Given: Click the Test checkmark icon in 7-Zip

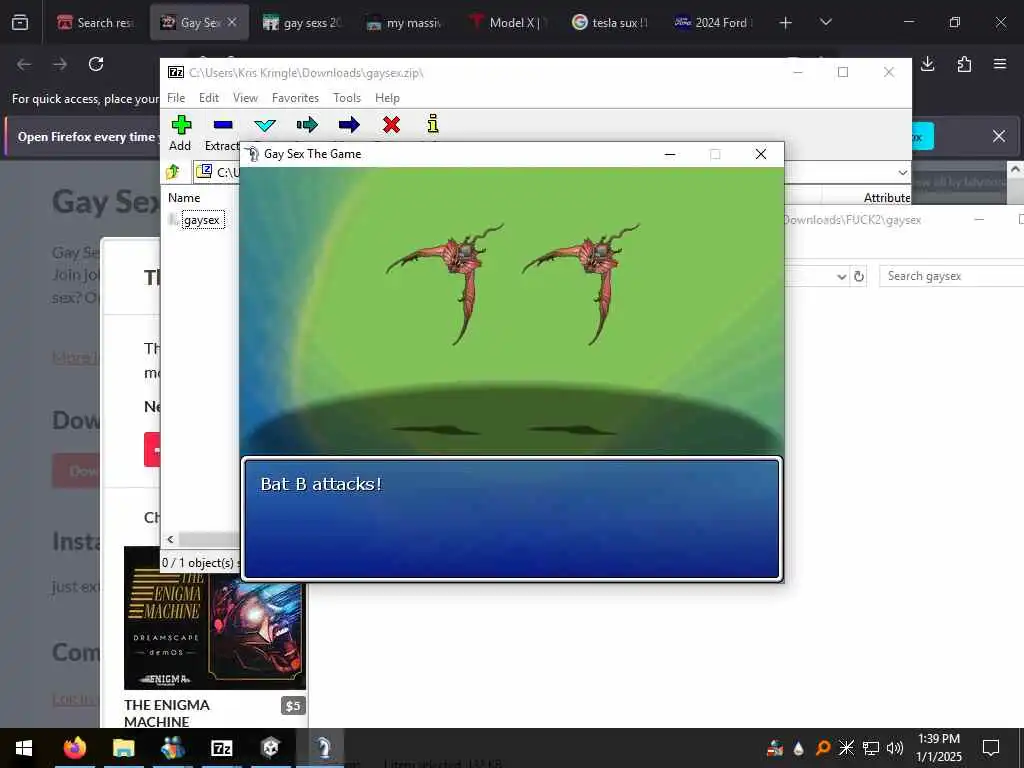Looking at the screenshot, I should (x=265, y=124).
